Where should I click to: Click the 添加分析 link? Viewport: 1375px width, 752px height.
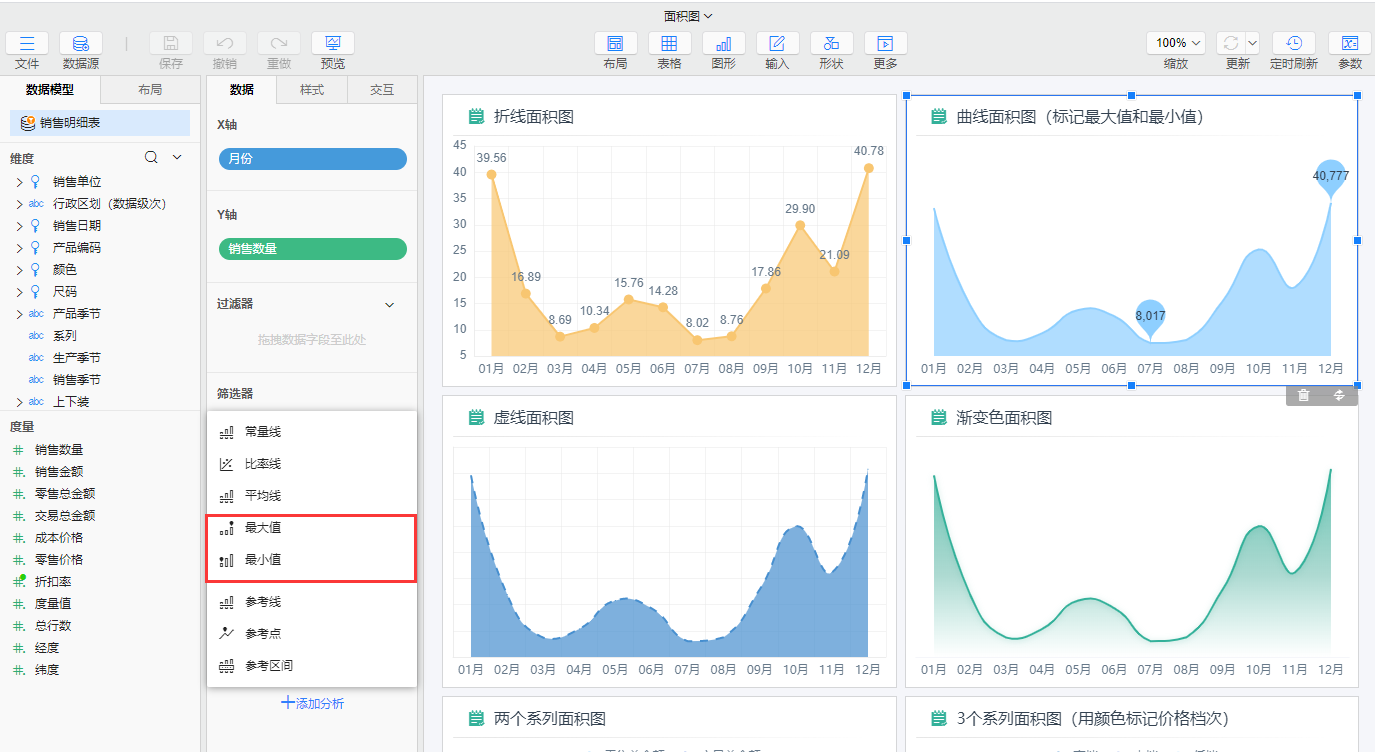coord(312,704)
